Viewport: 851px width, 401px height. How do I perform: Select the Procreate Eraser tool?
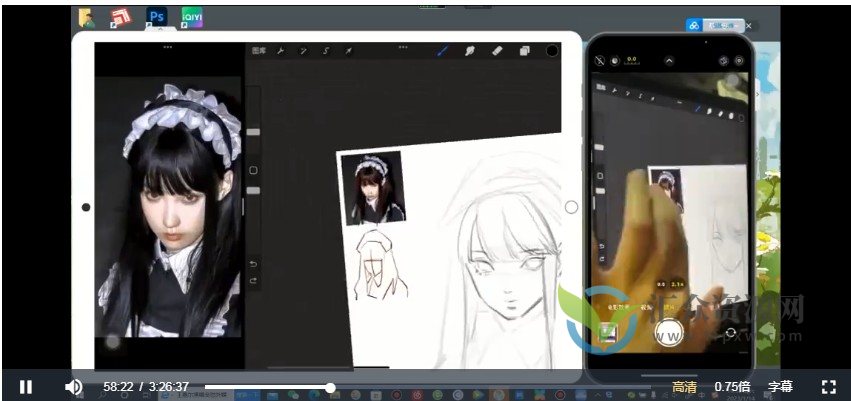497,51
